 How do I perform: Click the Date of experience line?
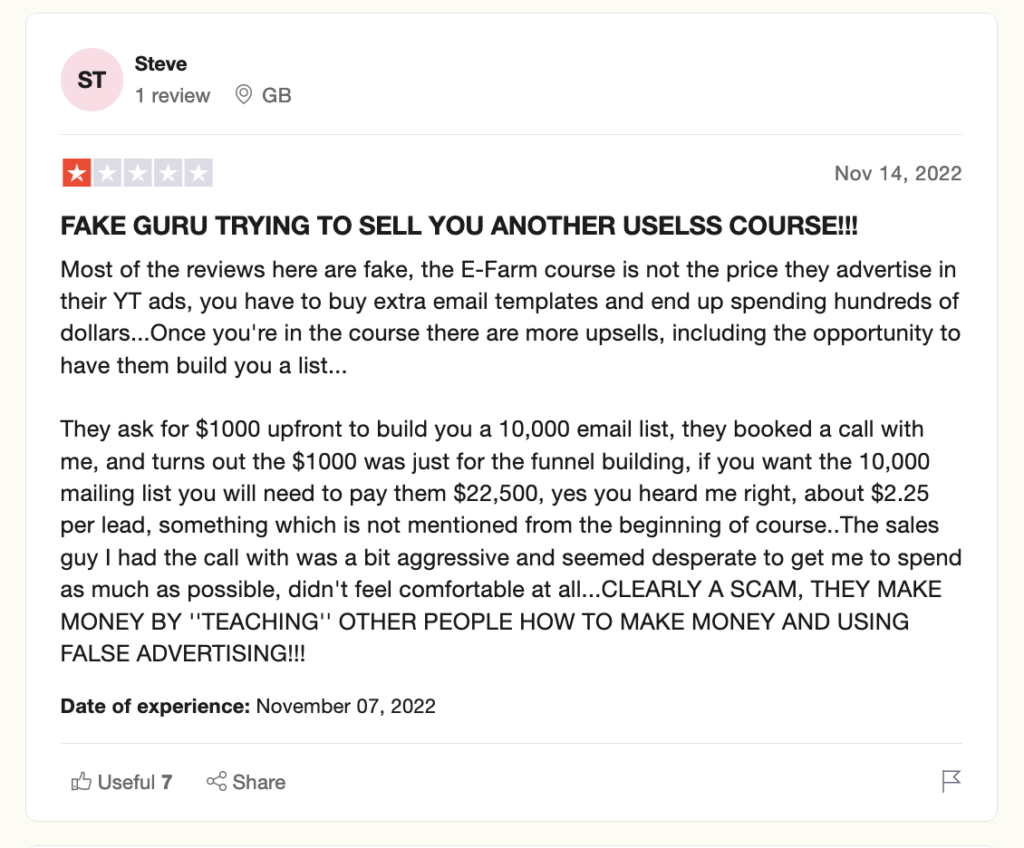[x=248, y=706]
